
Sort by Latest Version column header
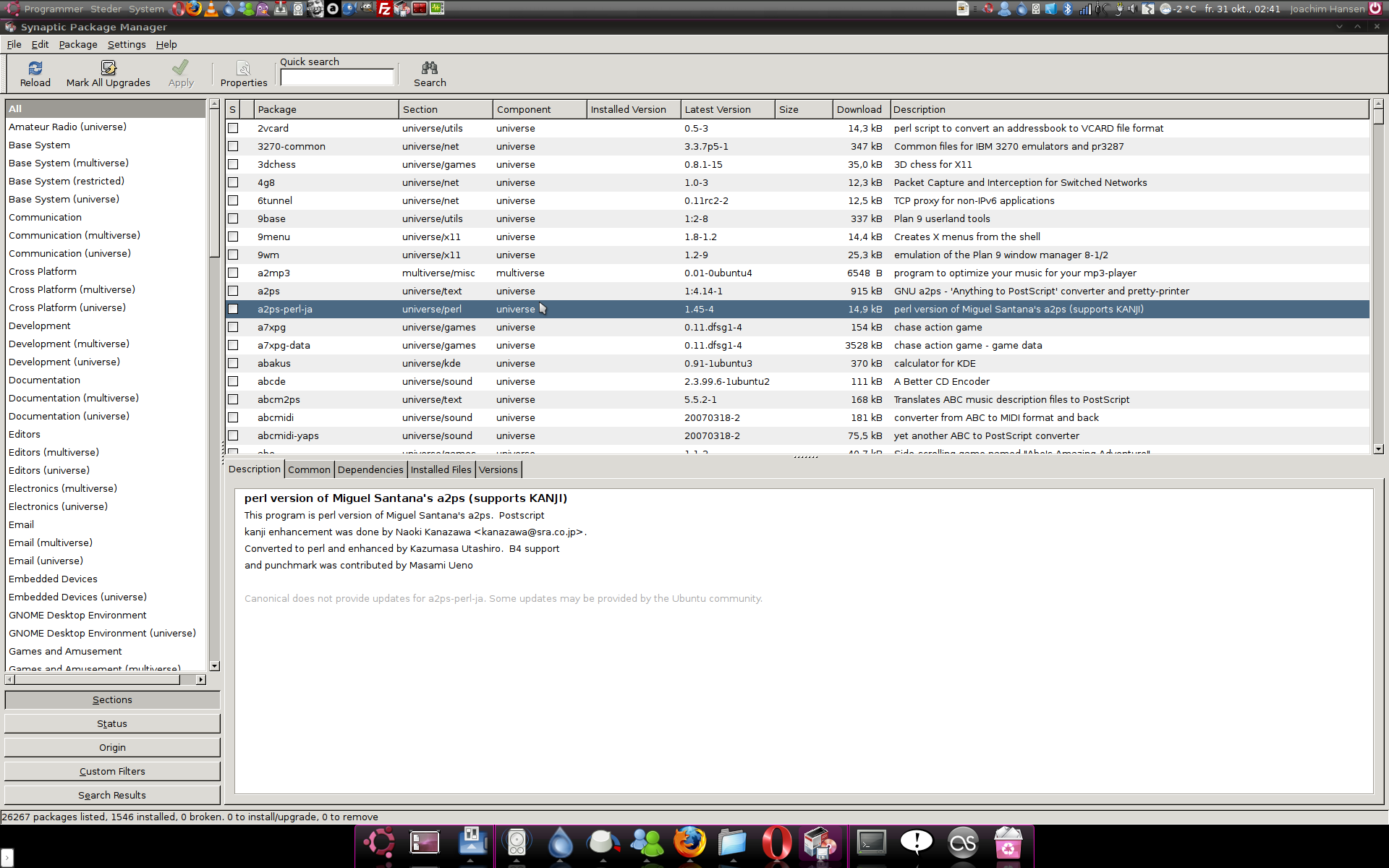tap(727, 109)
